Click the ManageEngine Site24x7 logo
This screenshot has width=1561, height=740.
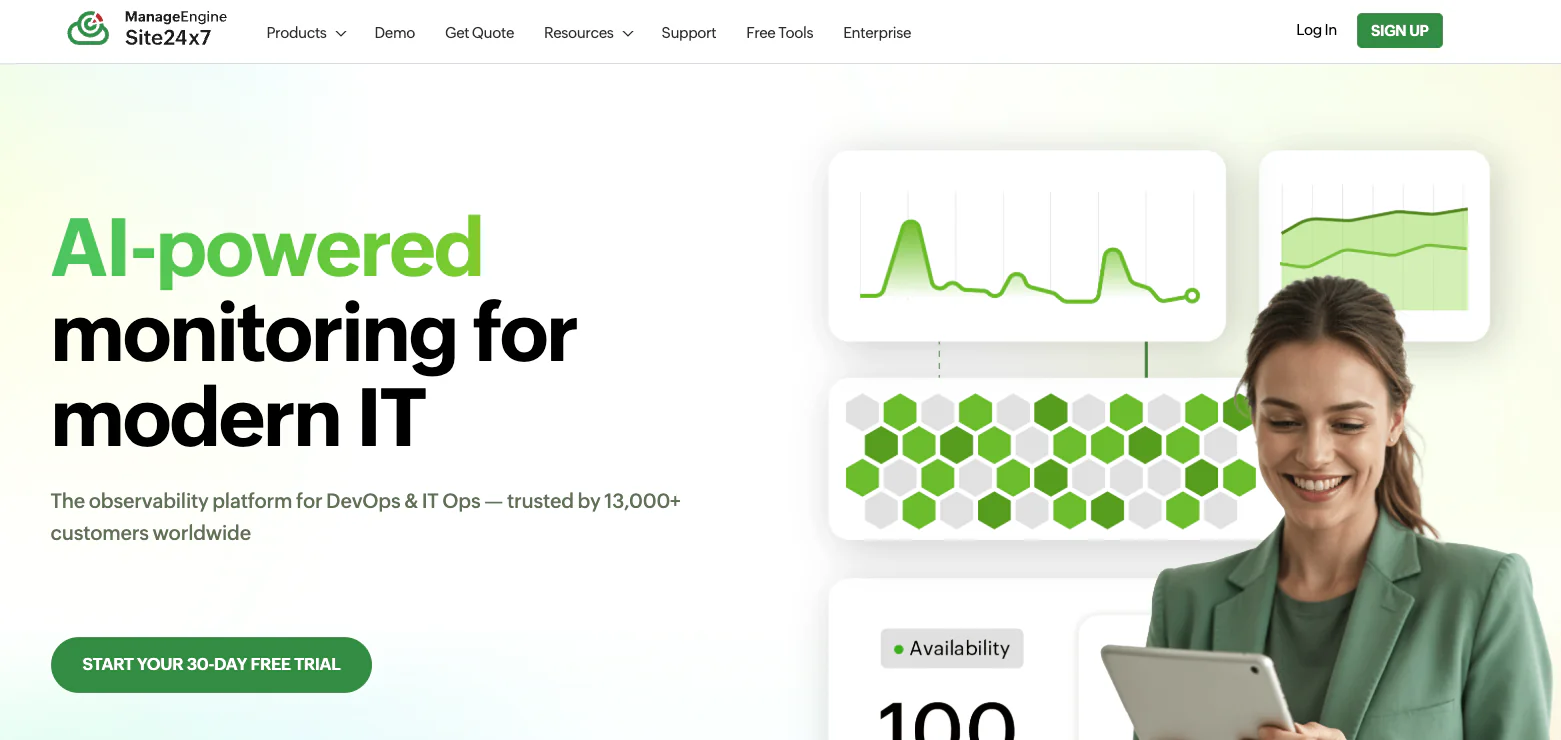pyautogui.click(x=147, y=29)
